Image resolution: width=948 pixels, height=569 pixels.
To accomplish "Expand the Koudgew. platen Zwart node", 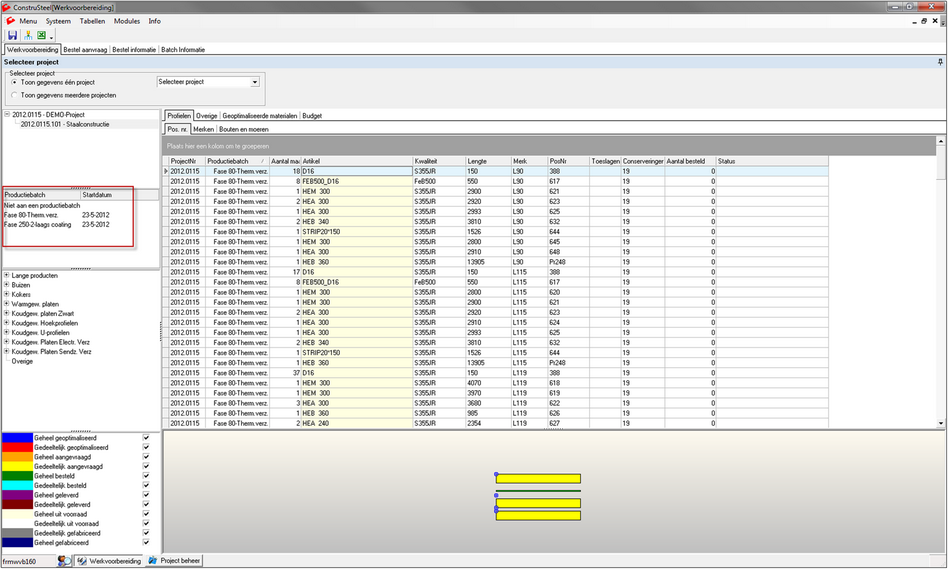I will click(7, 313).
